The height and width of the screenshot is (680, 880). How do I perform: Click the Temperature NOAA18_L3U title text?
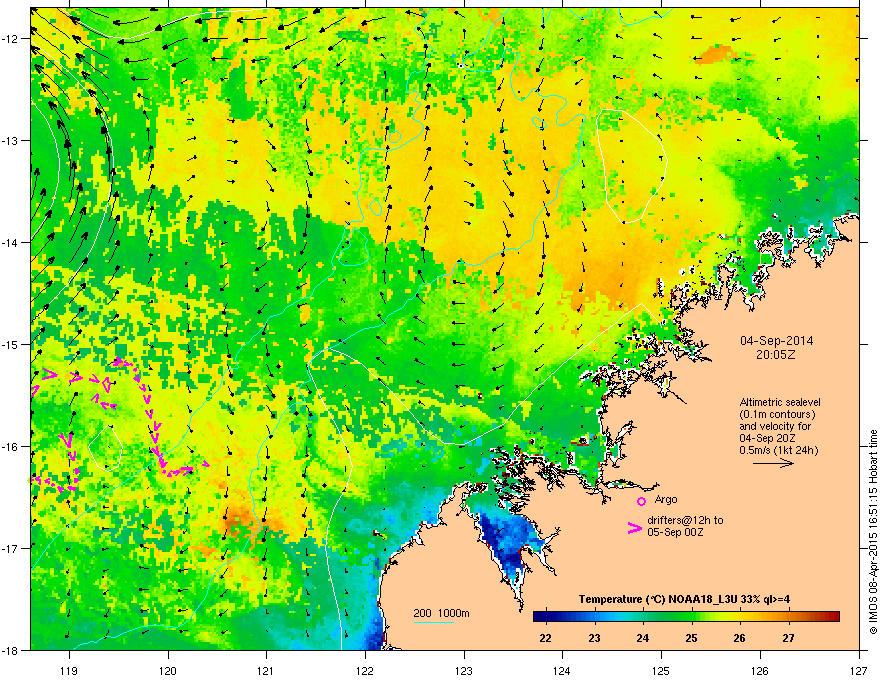(684, 599)
